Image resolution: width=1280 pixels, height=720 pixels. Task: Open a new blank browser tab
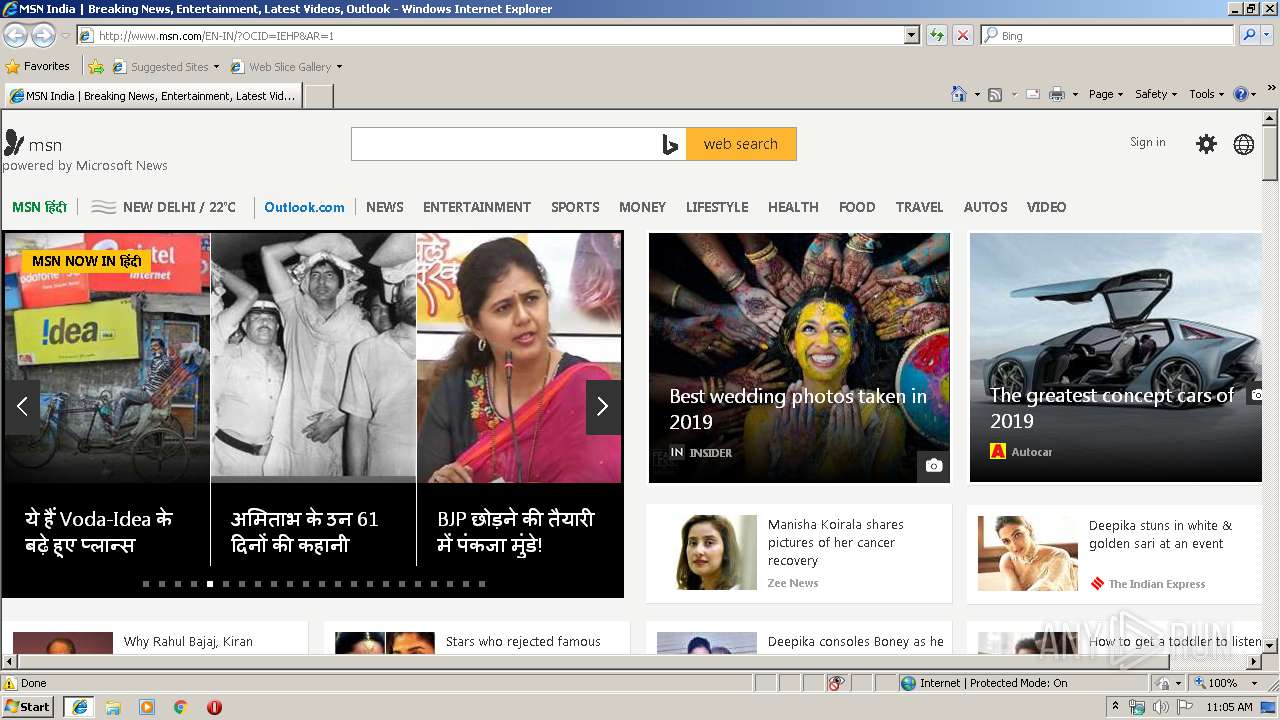click(x=318, y=96)
